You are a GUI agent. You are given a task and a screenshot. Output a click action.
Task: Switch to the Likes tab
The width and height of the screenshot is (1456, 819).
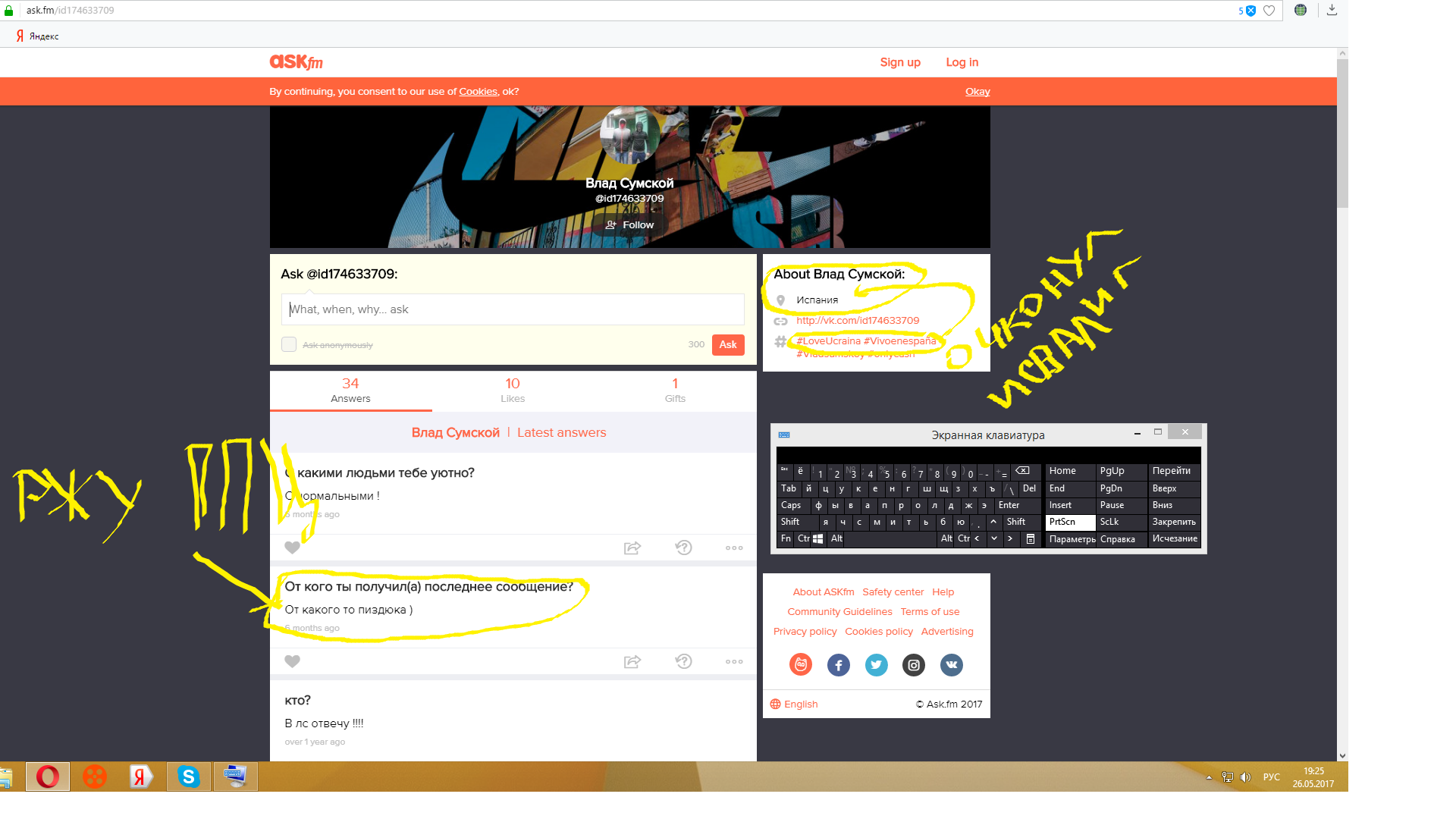513,390
